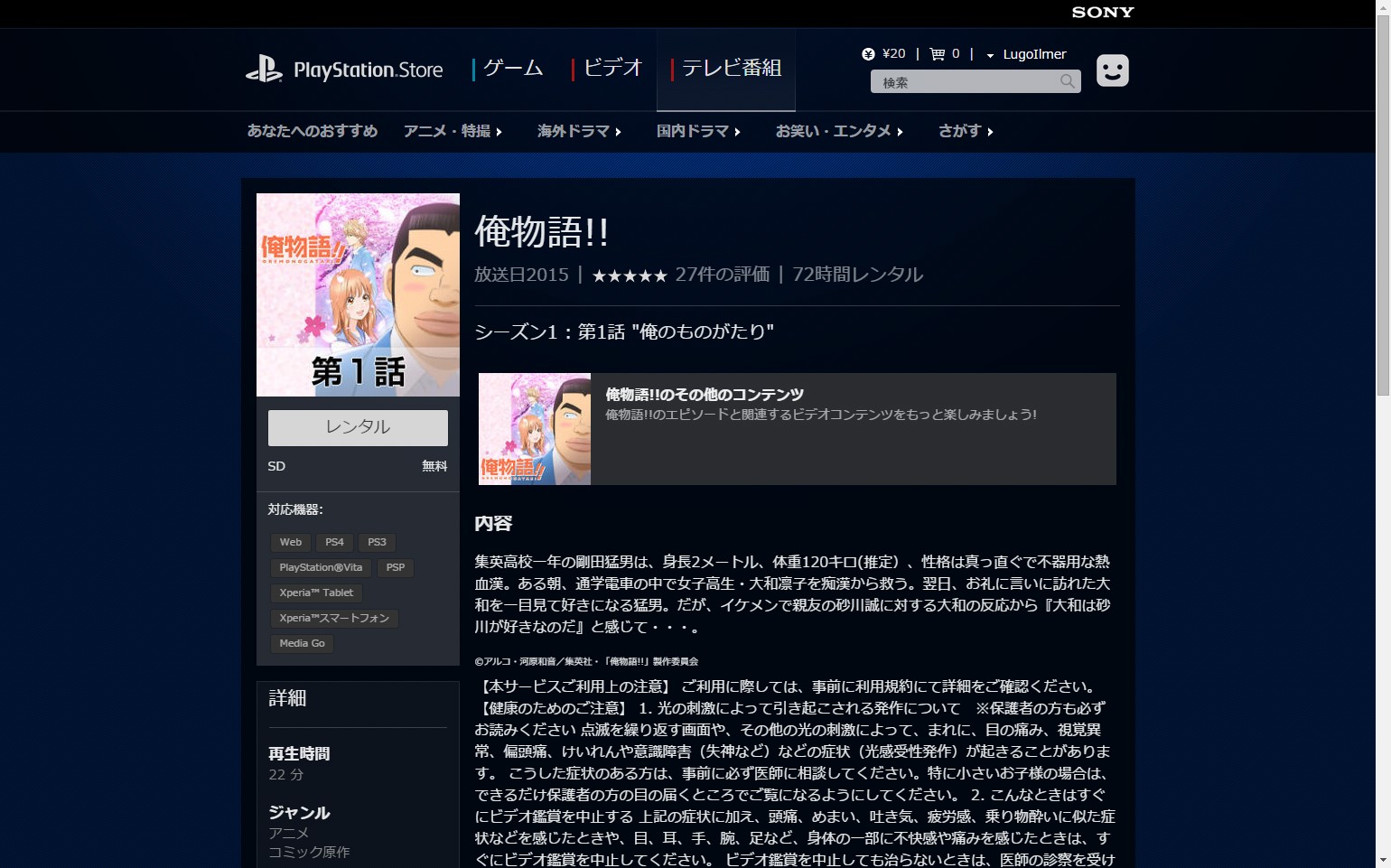Click the scrollbar down arrow

coord(1383,861)
